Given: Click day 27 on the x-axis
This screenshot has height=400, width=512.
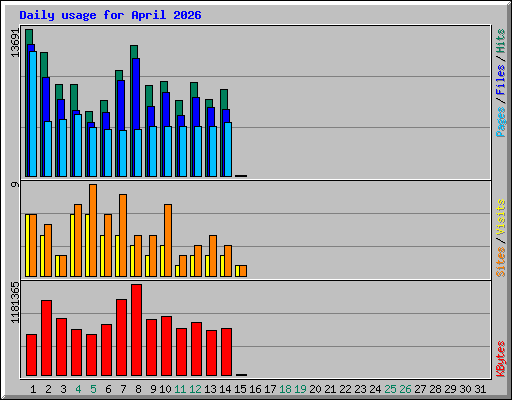Looking at the screenshot, I should 420,389.
